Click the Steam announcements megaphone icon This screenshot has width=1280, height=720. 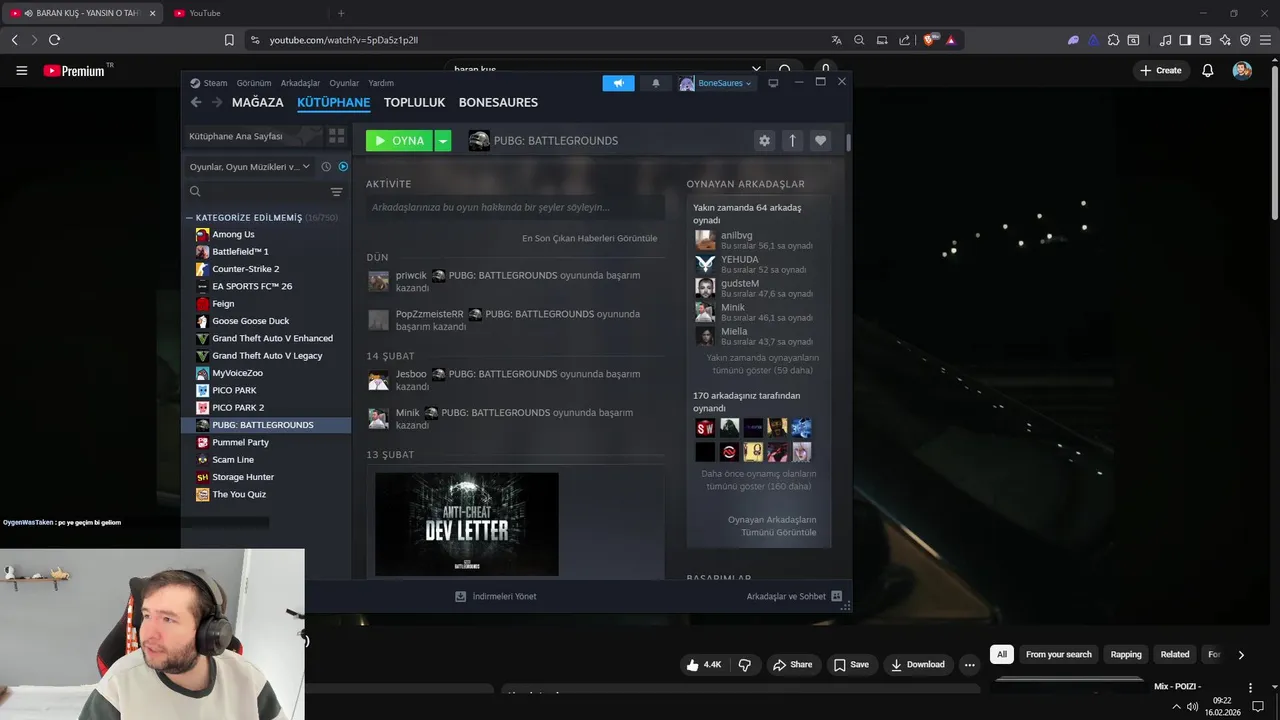click(x=618, y=83)
